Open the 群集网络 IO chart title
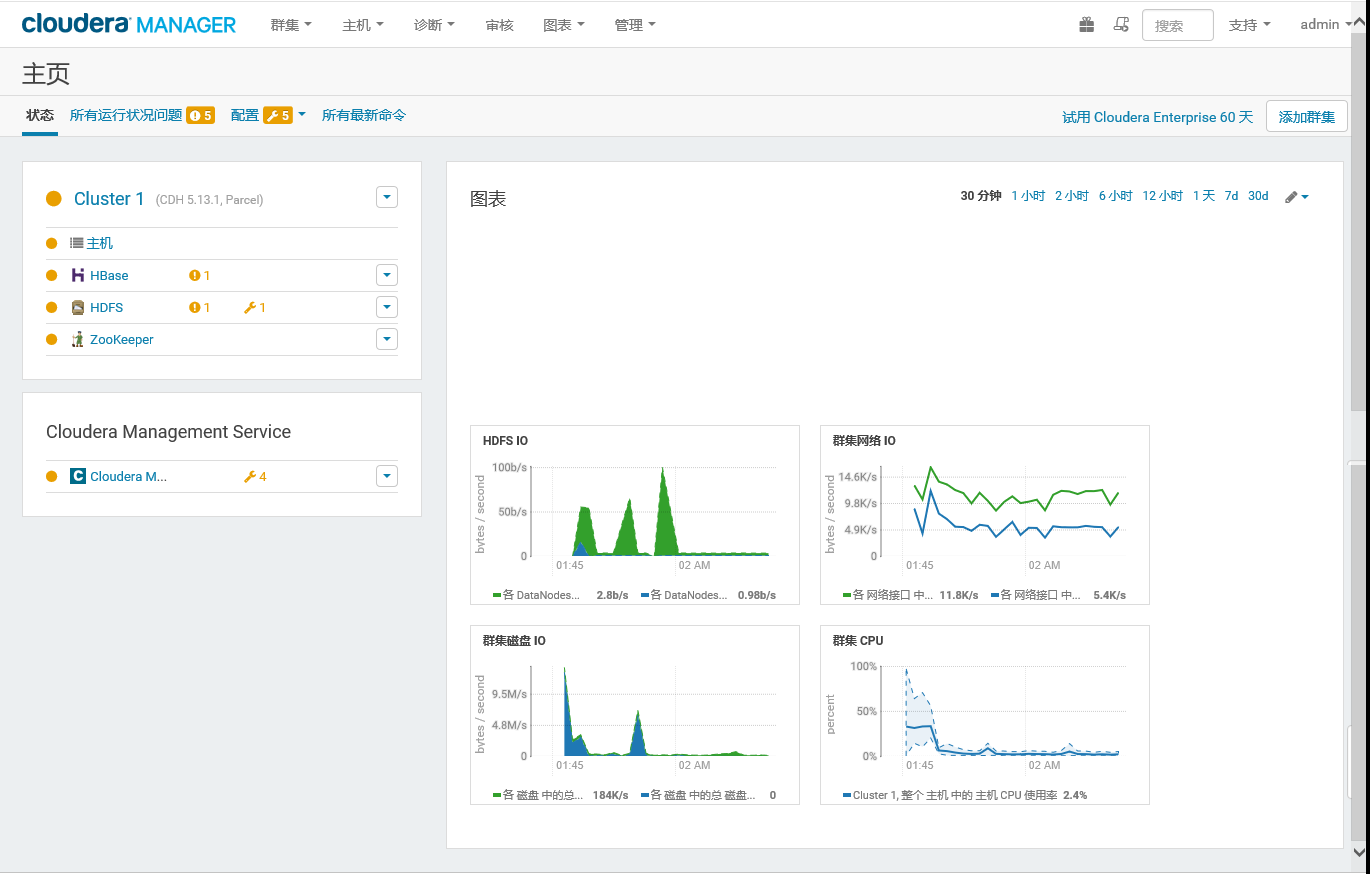 point(864,440)
